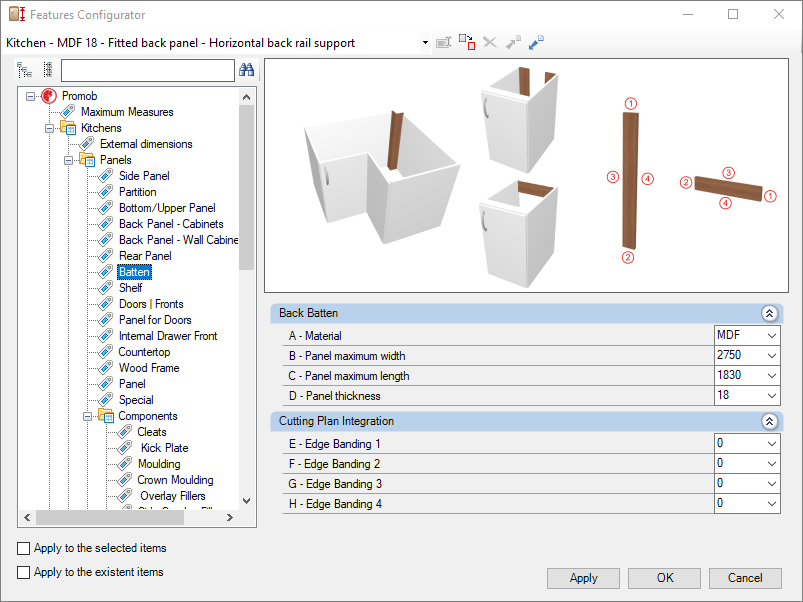Collapse the Kitchens tree node
The height and width of the screenshot is (602, 803).
tap(49, 128)
